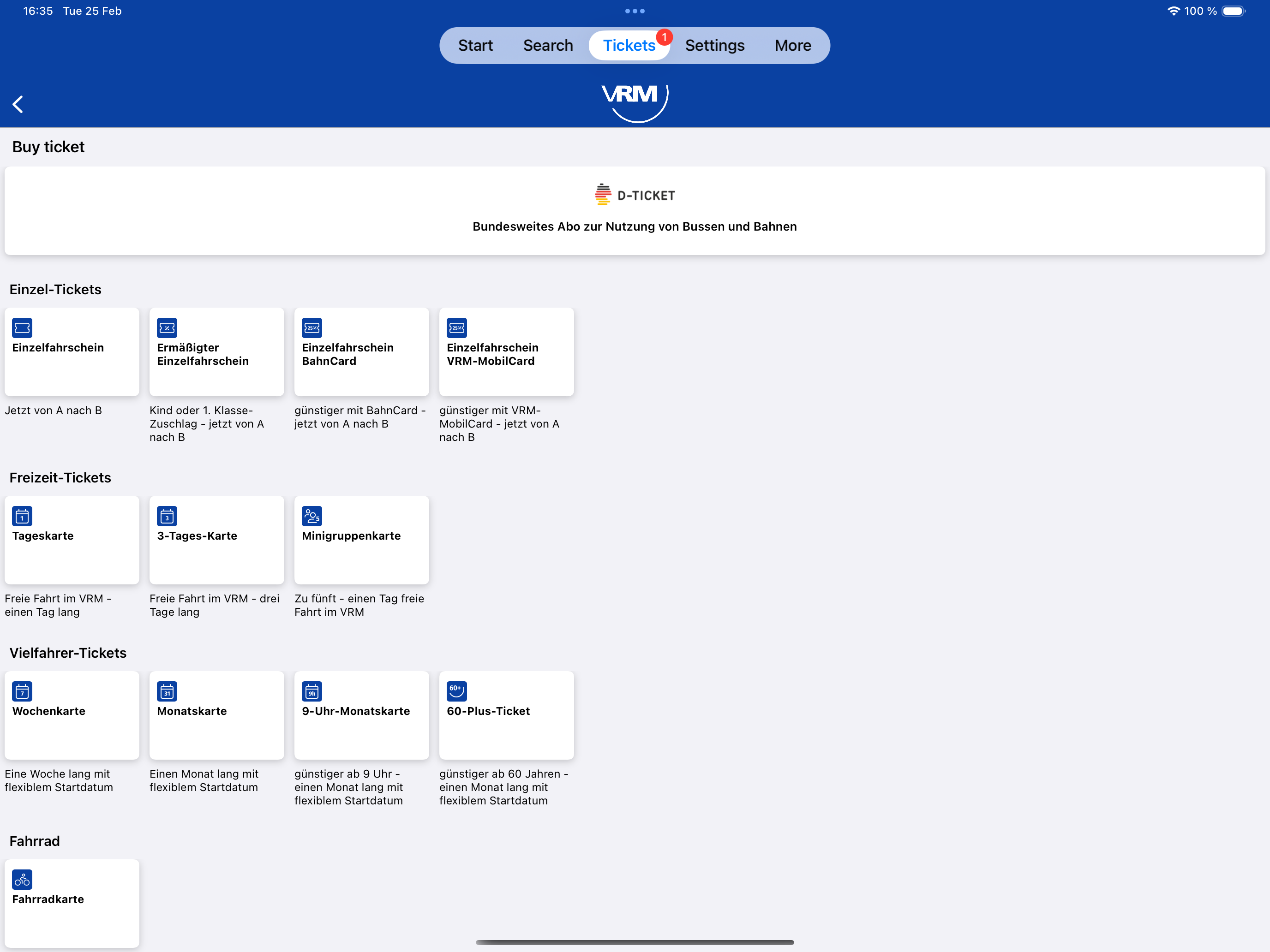1270x952 pixels.
Task: Choose the 60-Plus-Ticket card
Action: [506, 715]
